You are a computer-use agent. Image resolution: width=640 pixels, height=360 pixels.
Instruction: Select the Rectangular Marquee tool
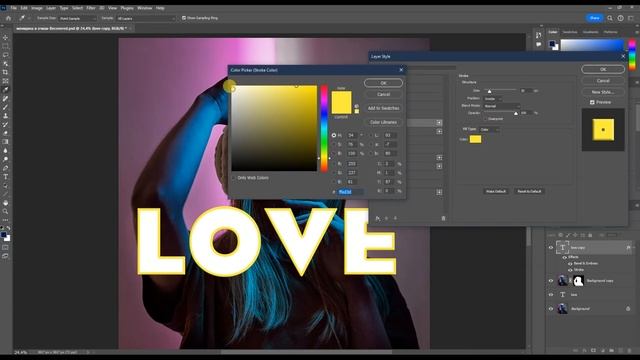5,46
